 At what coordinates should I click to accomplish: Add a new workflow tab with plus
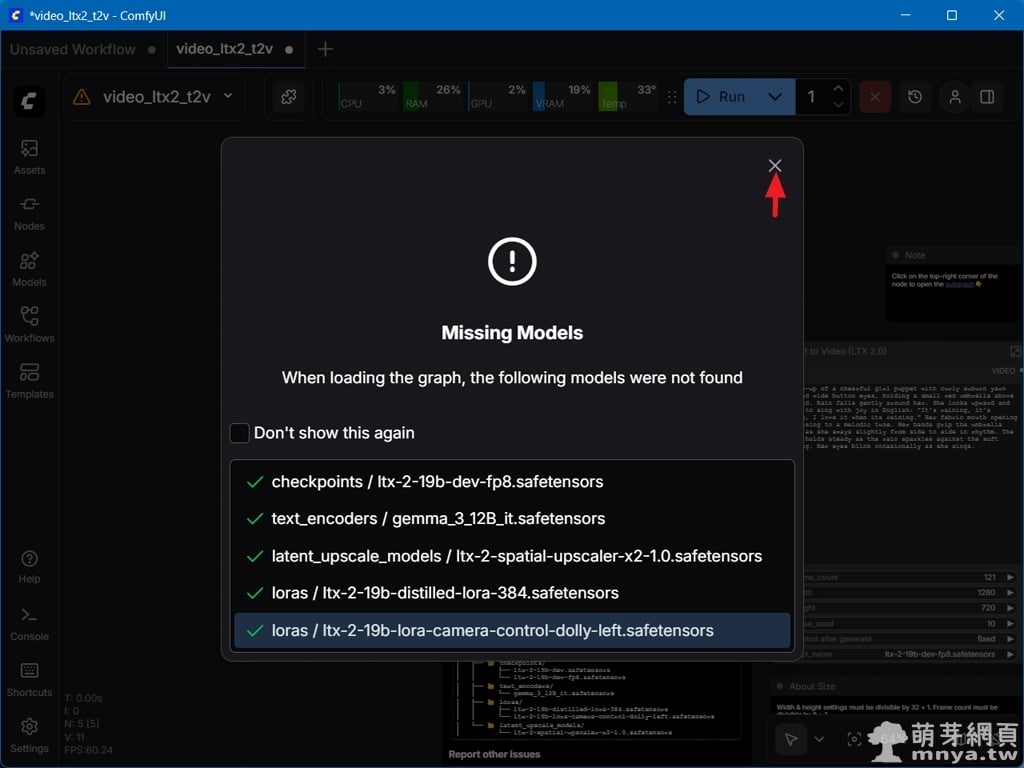pyautogui.click(x=325, y=49)
